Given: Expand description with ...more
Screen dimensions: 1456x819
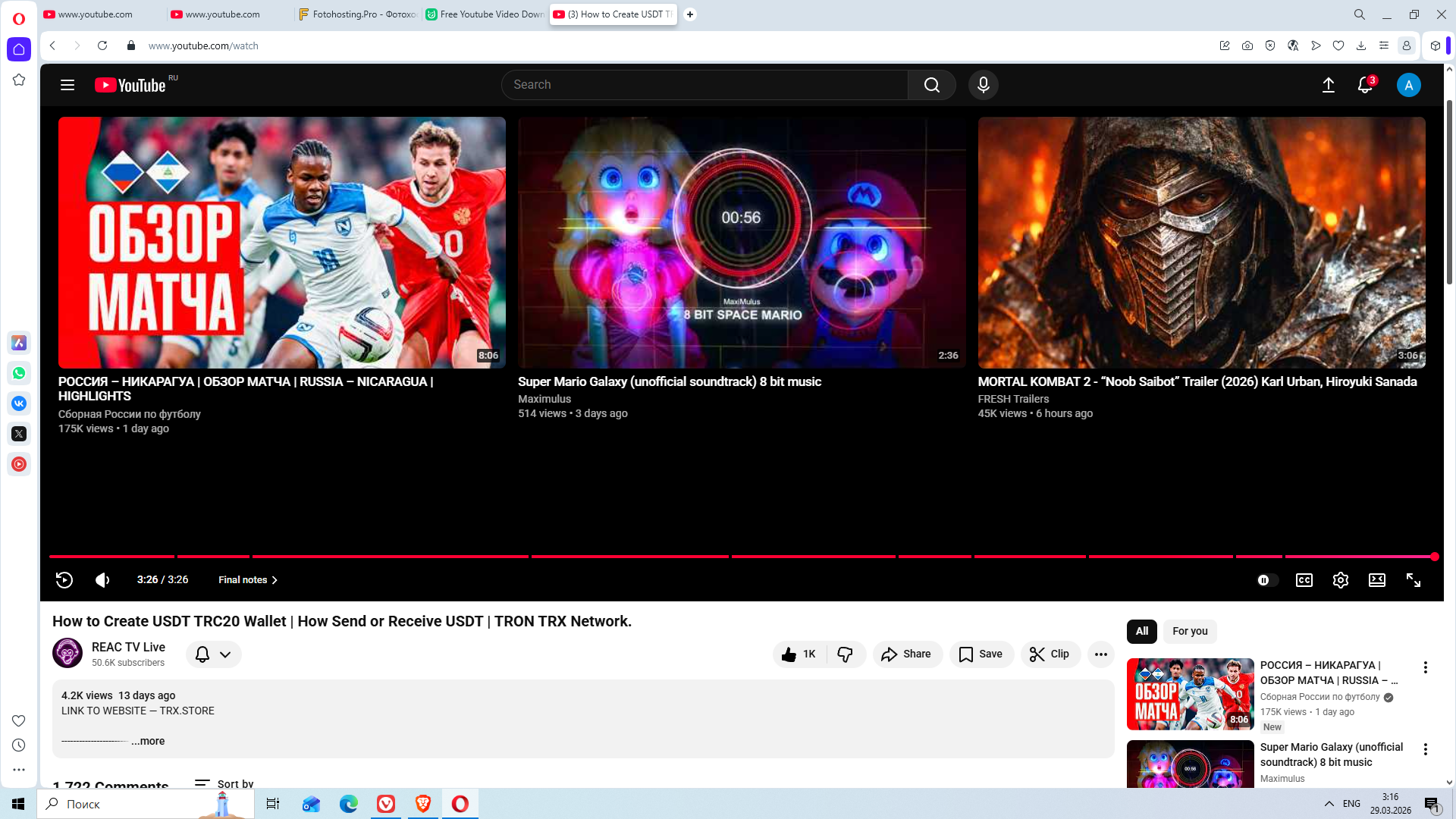Looking at the screenshot, I should tap(148, 741).
